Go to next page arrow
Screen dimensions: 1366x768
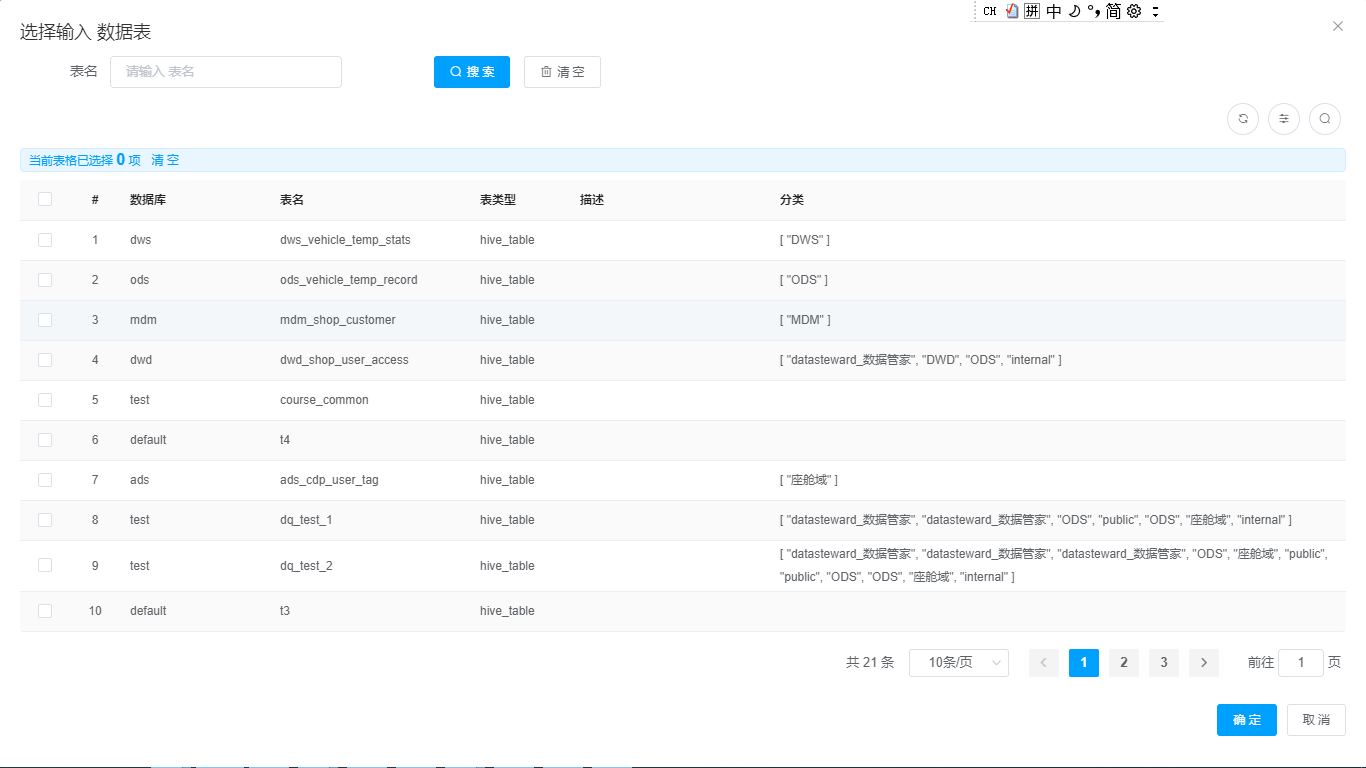[x=1204, y=662]
